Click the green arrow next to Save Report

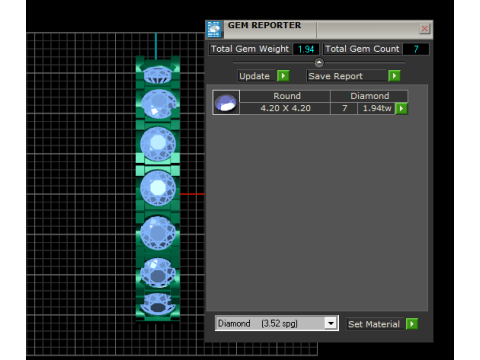pyautogui.click(x=394, y=76)
